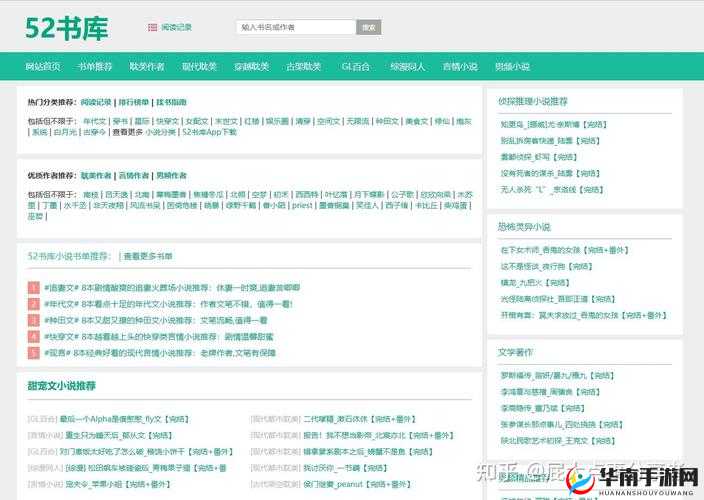Open the 美食文 category link

coord(417,121)
